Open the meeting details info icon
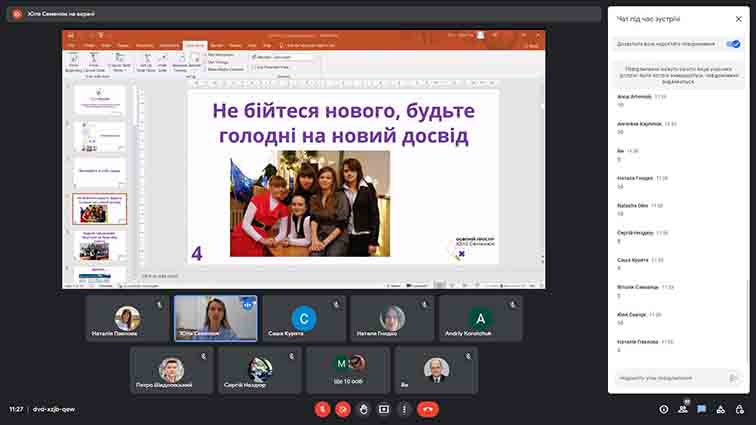 point(664,409)
